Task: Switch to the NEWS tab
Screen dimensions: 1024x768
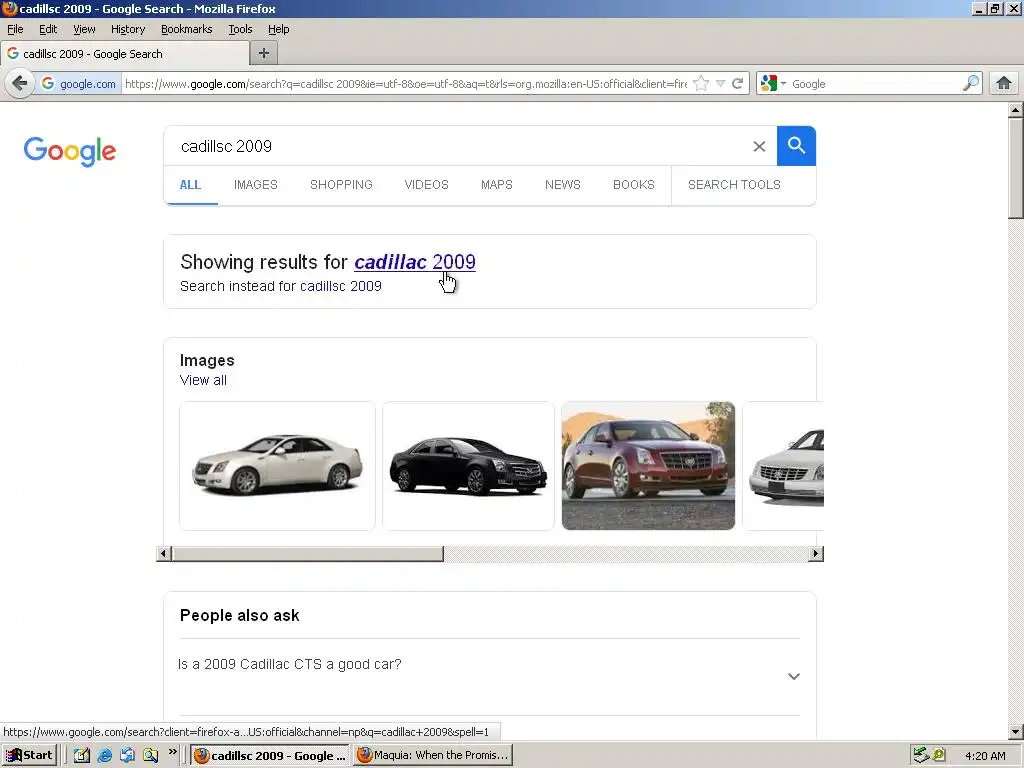Action: [x=563, y=185]
